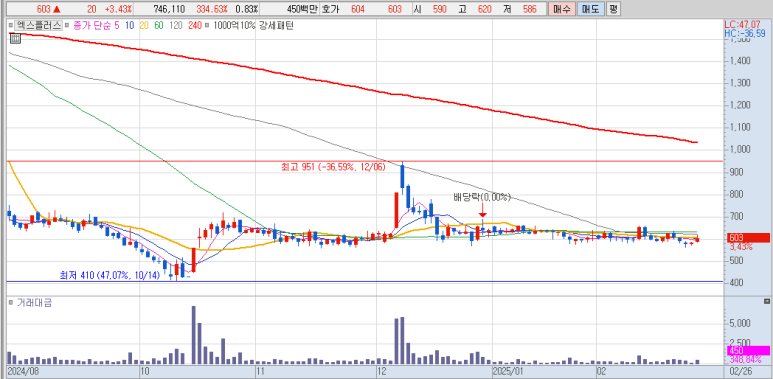
Task: Click the 평 button next to 매도
Action: click(x=613, y=9)
